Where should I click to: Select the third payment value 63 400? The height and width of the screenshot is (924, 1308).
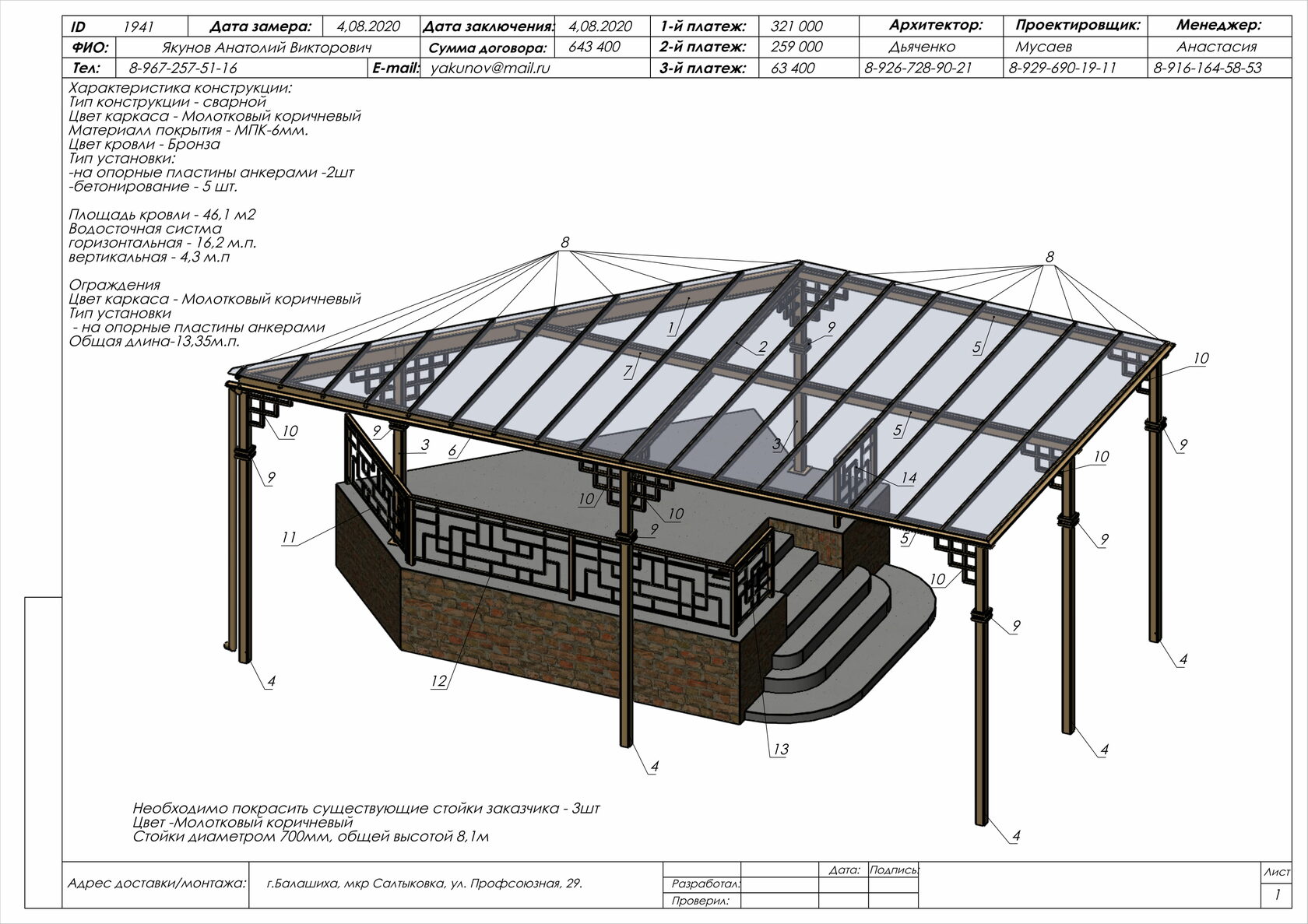tap(793, 69)
